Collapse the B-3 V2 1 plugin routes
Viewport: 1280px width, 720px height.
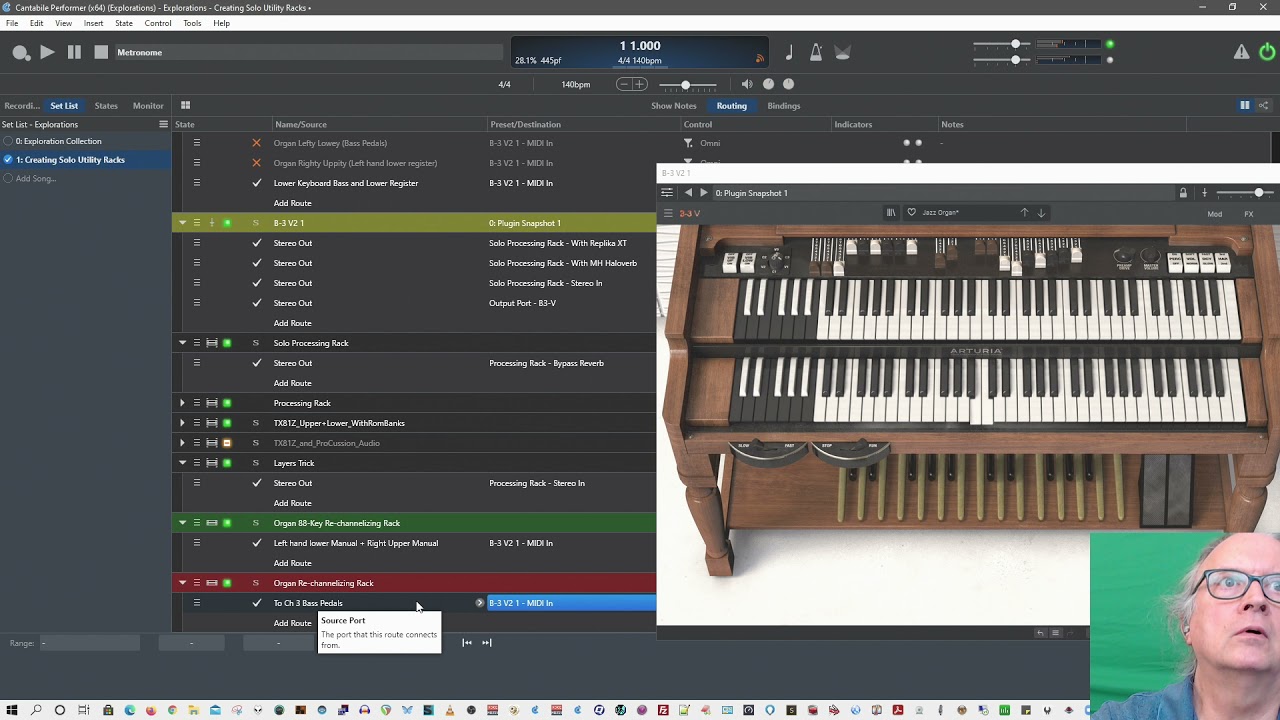(182, 223)
